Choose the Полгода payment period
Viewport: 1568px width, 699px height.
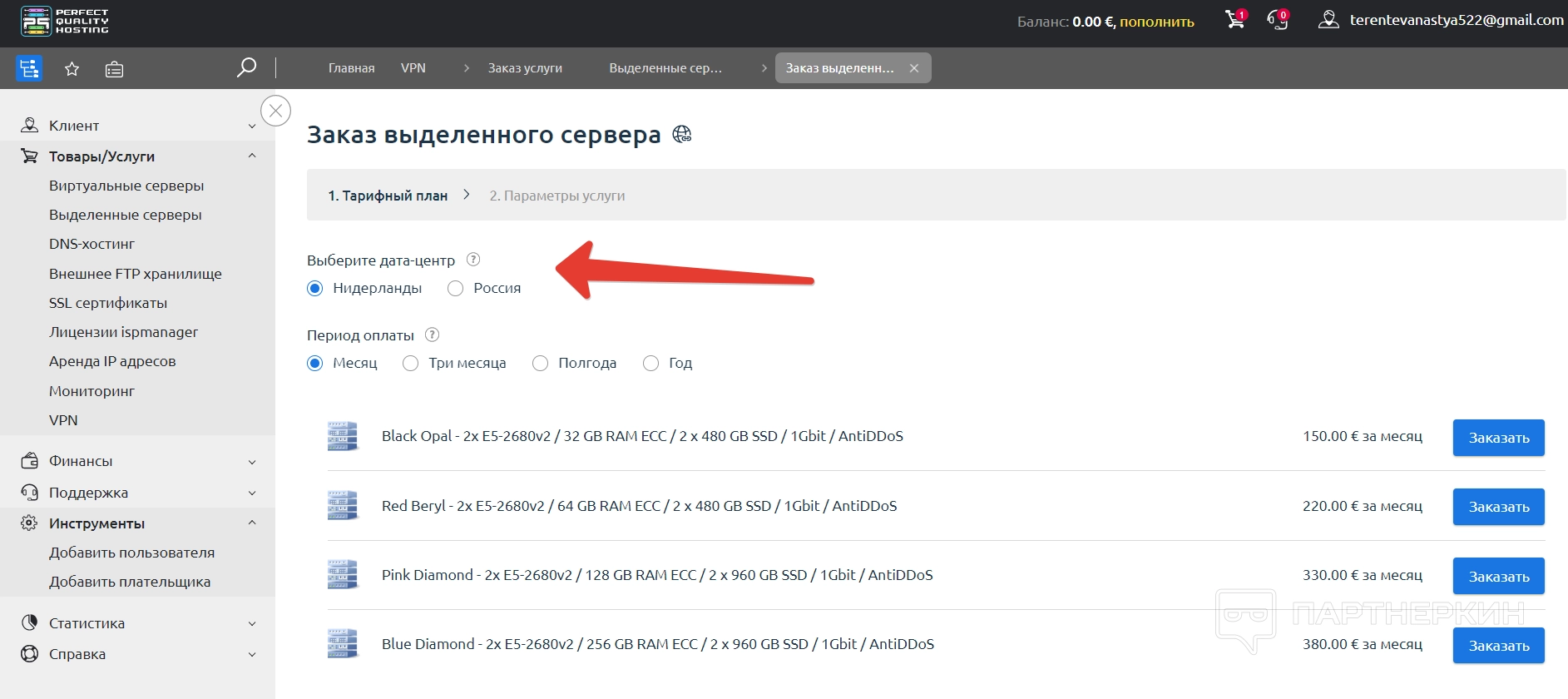tap(540, 364)
